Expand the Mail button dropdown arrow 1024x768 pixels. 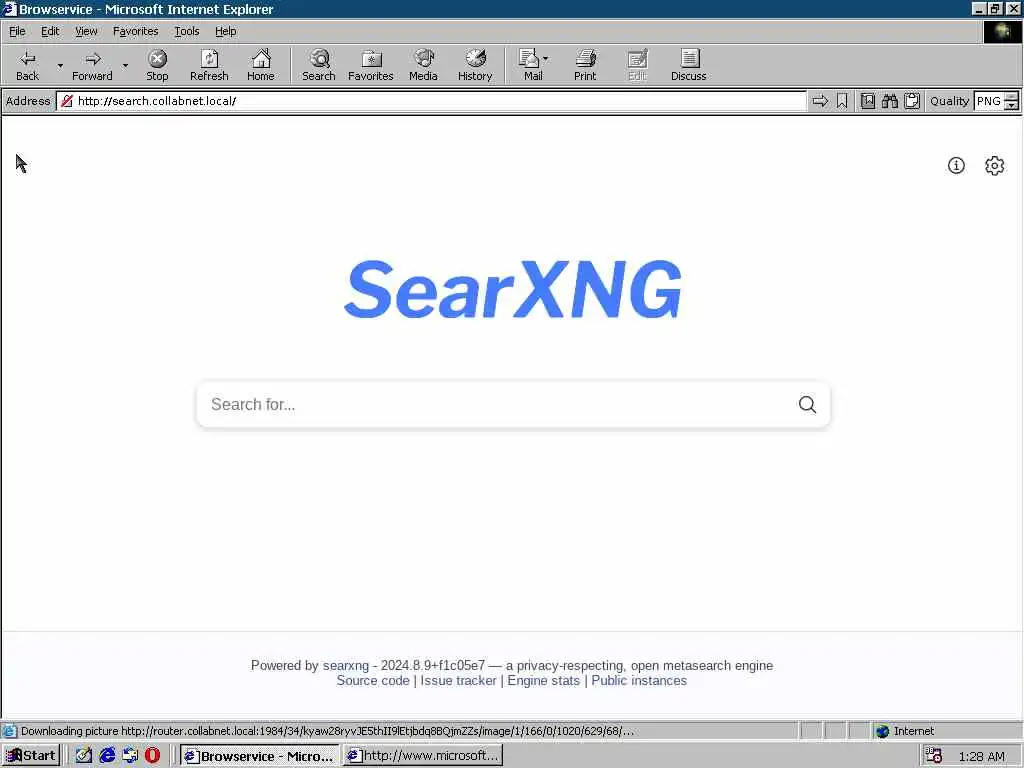click(546, 59)
